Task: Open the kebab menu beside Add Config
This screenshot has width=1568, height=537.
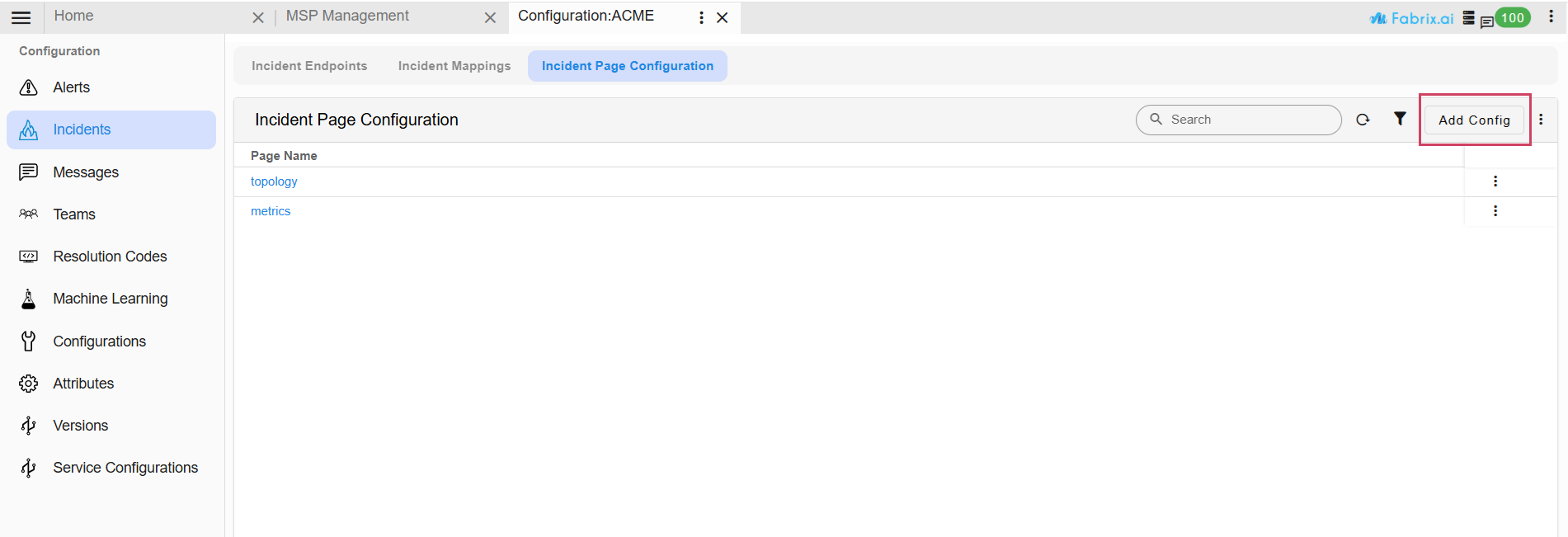Action: click(1540, 120)
